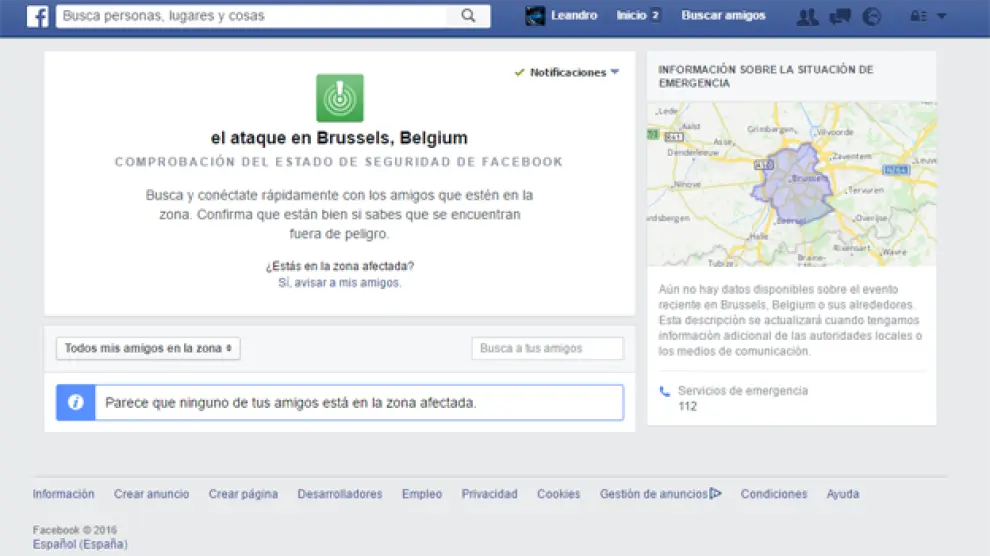The image size is (990, 556).
Task: Open the Privacidad footer link
Action: point(489,494)
